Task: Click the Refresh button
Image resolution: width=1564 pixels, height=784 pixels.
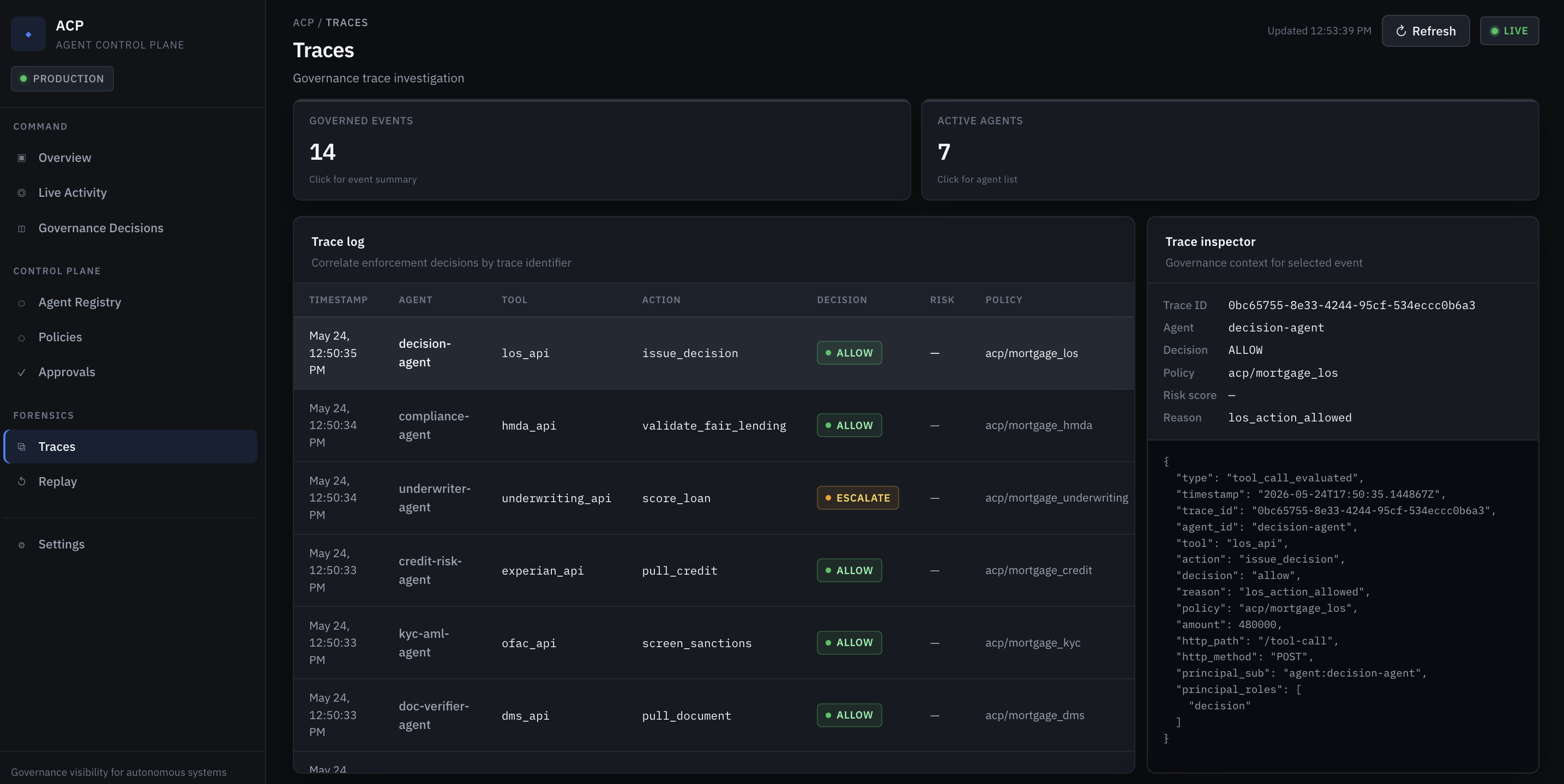Action: 1425,31
